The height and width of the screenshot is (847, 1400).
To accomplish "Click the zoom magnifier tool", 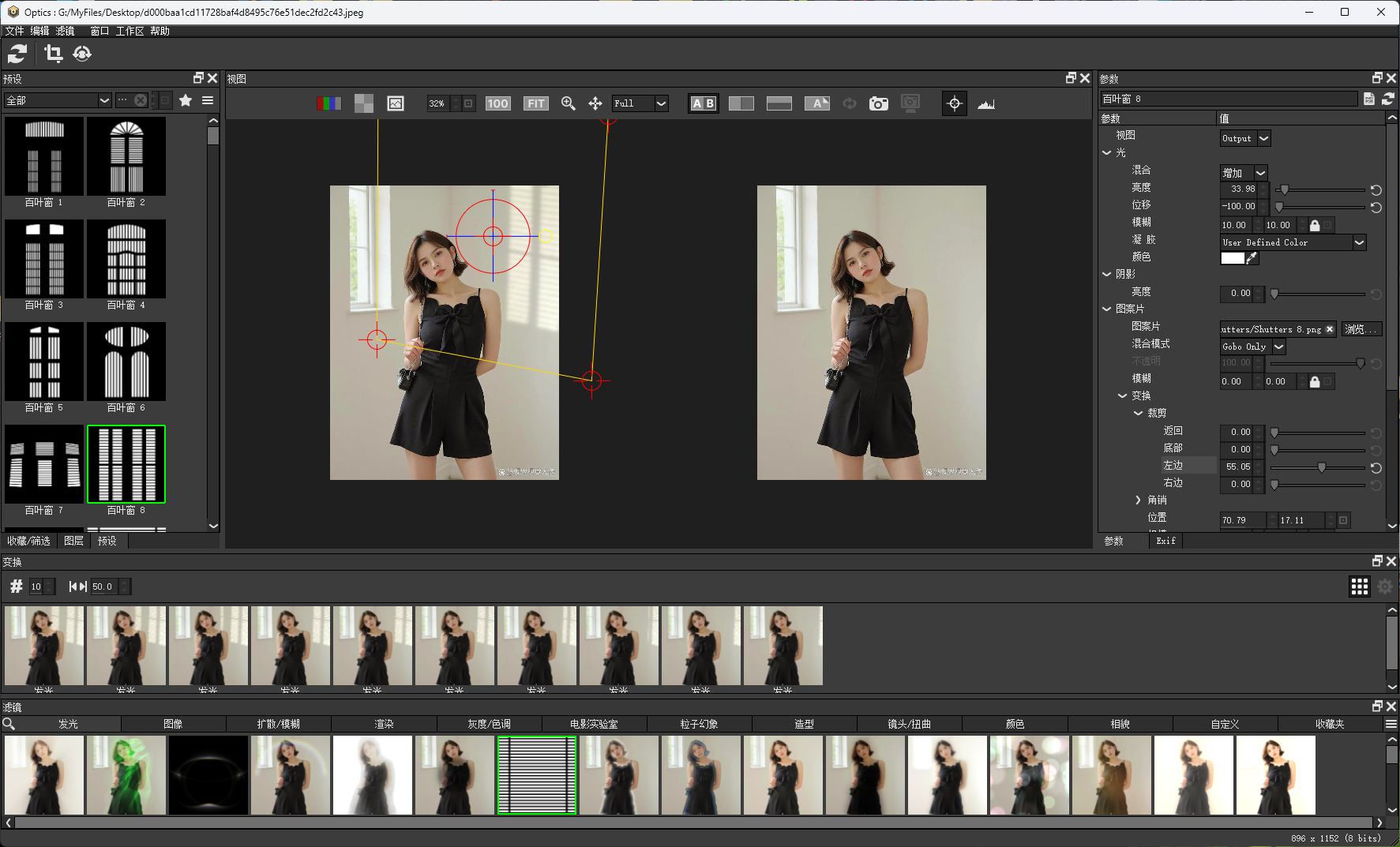I will coord(568,103).
